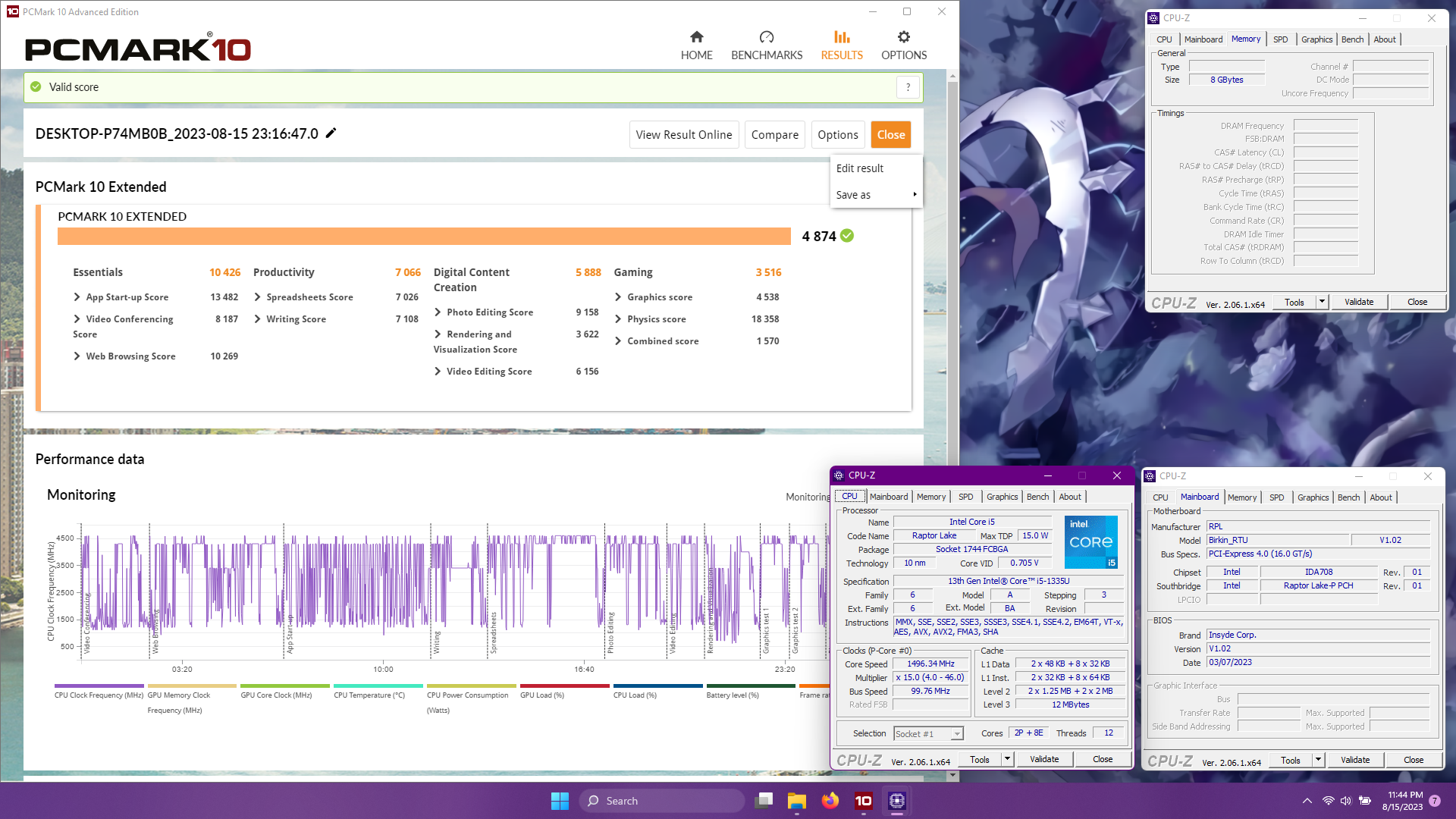Click the pencil icon to rename result

[x=331, y=133]
